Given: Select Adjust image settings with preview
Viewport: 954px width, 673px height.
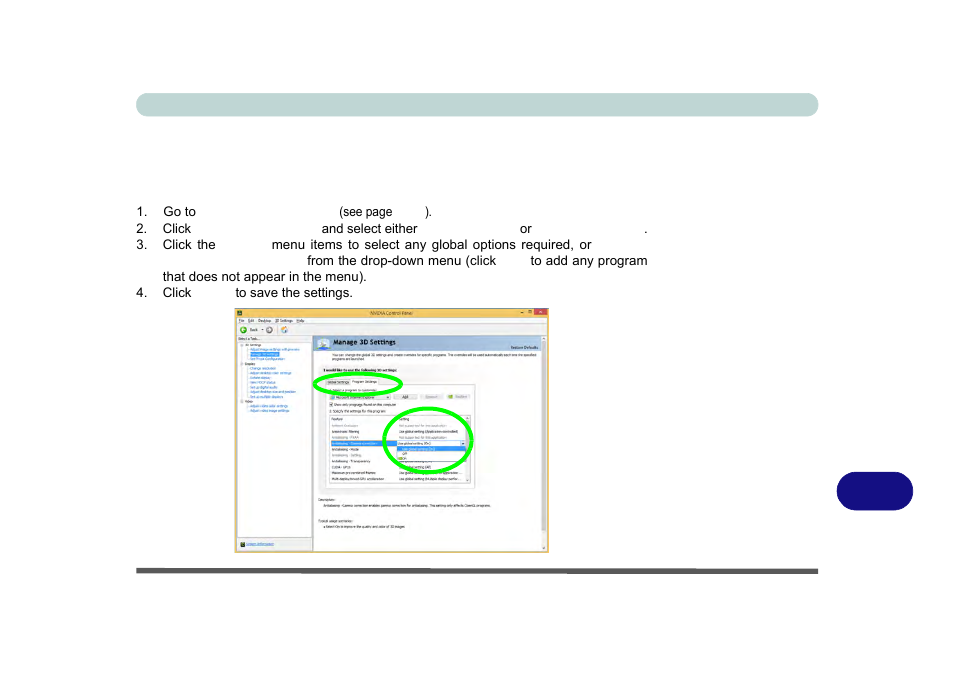Looking at the screenshot, I should [x=274, y=350].
